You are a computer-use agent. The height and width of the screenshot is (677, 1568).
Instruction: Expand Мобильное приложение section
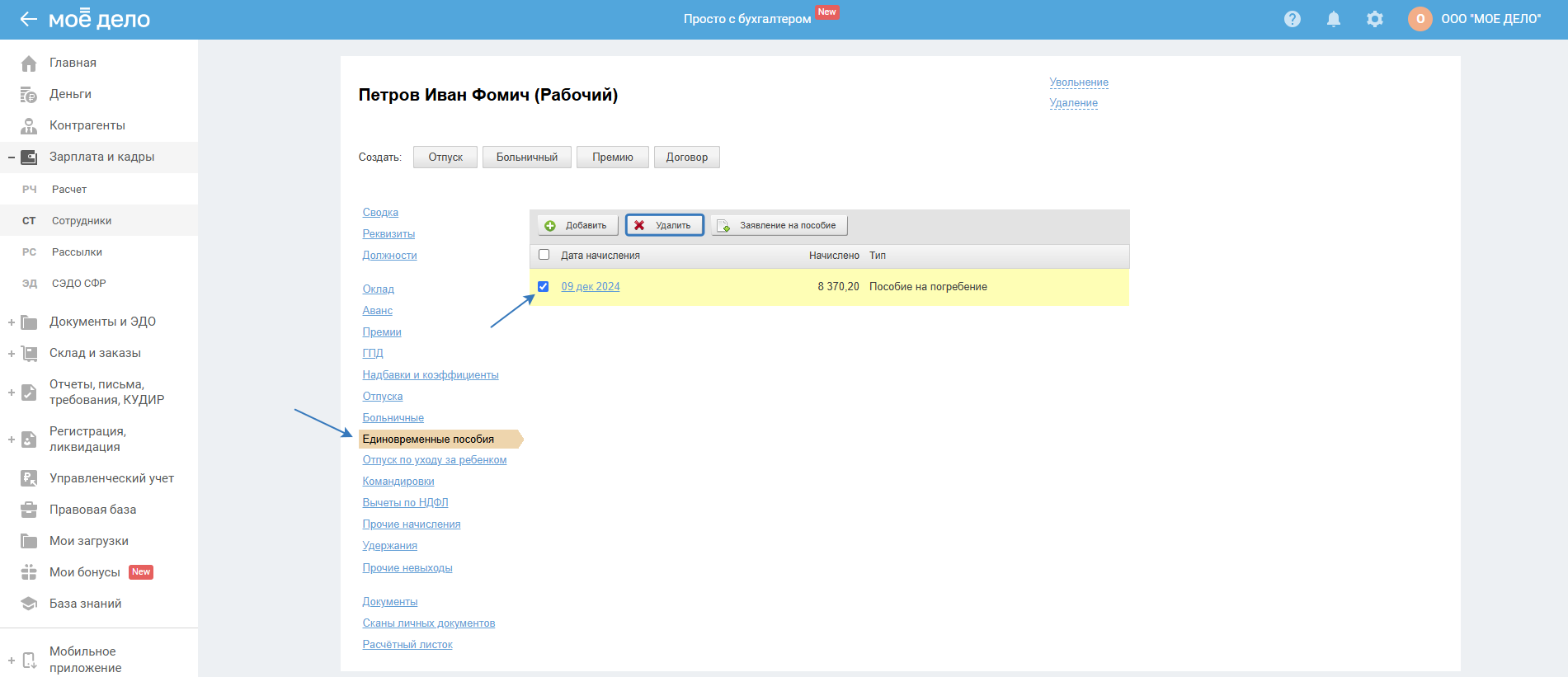tap(11, 661)
